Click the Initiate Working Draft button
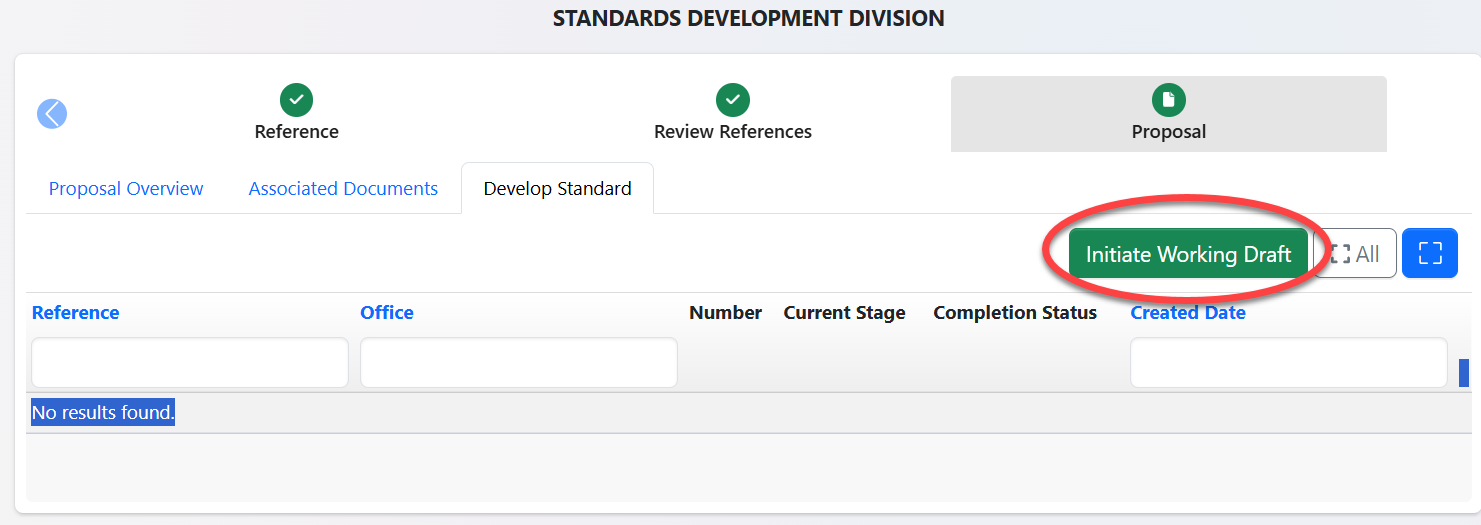The image size is (1481, 525). [x=1188, y=254]
